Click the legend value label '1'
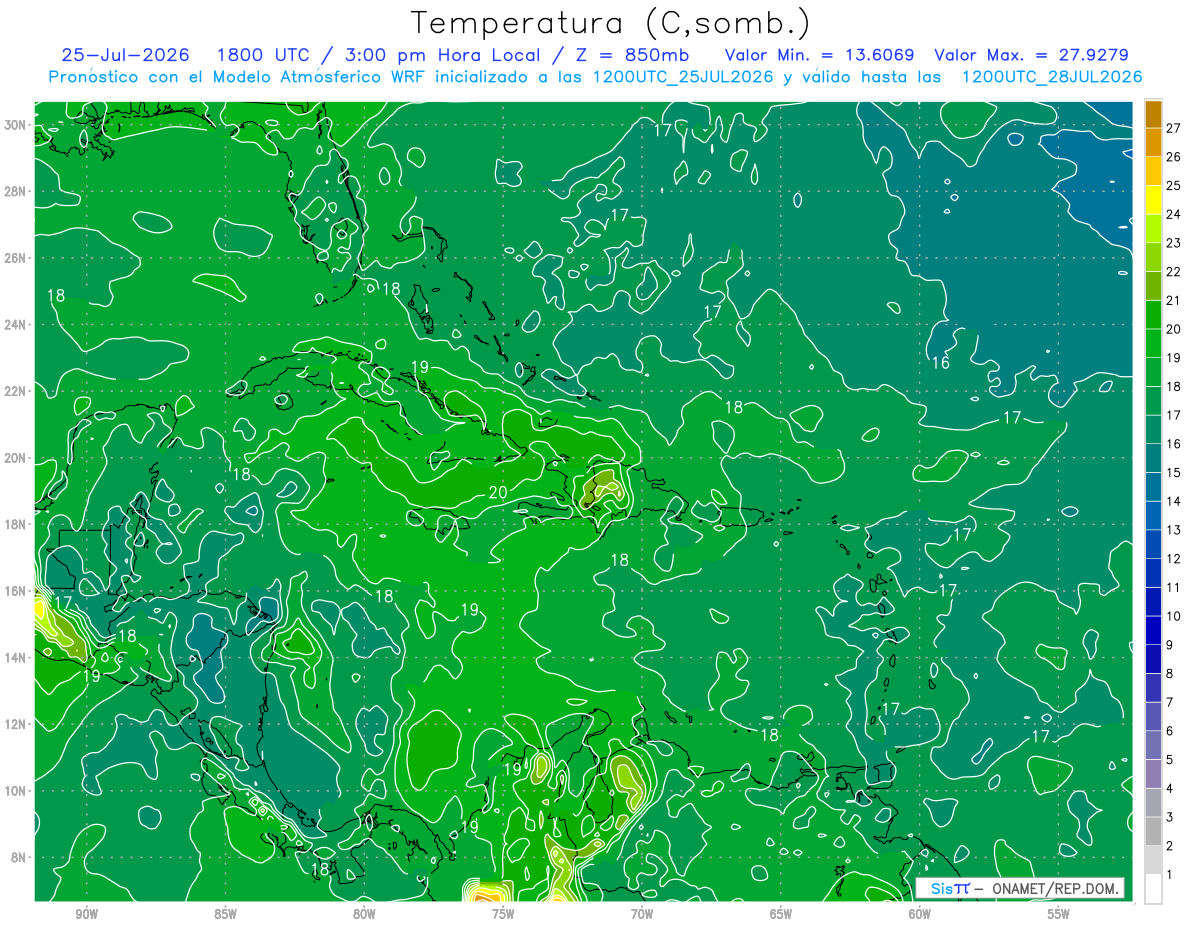The image size is (1200, 927). tap(1170, 875)
